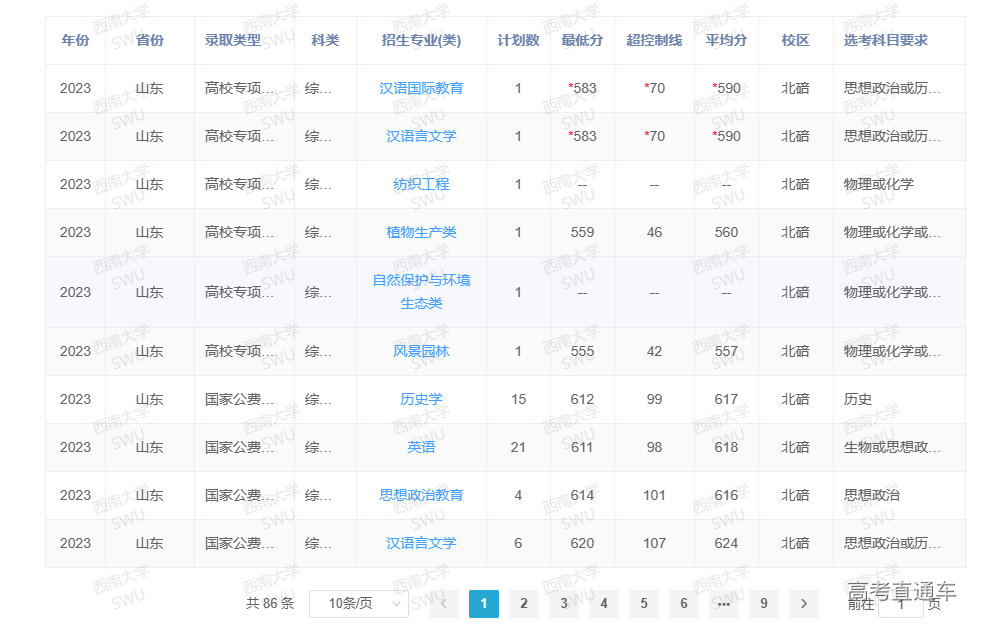This screenshot has width=985, height=631.
Task: Open the 英语 major link
Action: 421,447
